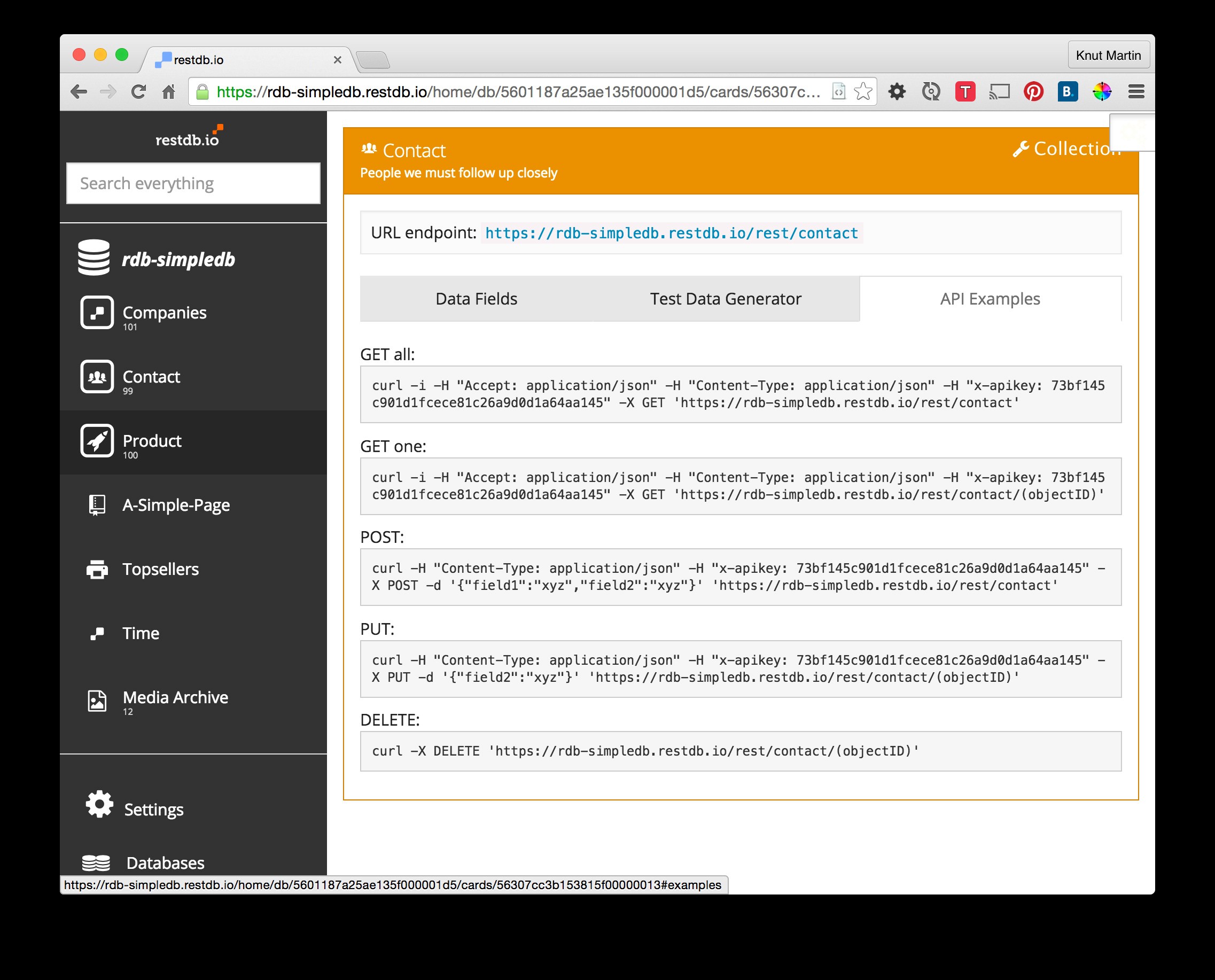Open the A-Simple-Page book icon
This screenshot has height=980, width=1215.
(97, 504)
